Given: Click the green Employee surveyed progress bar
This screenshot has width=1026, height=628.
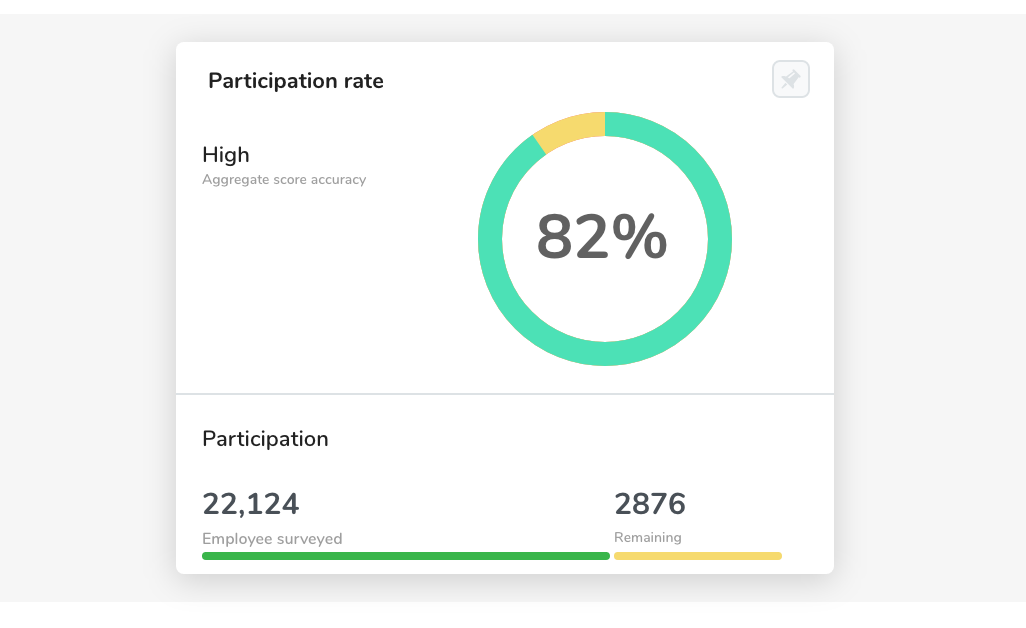Looking at the screenshot, I should click(406, 556).
